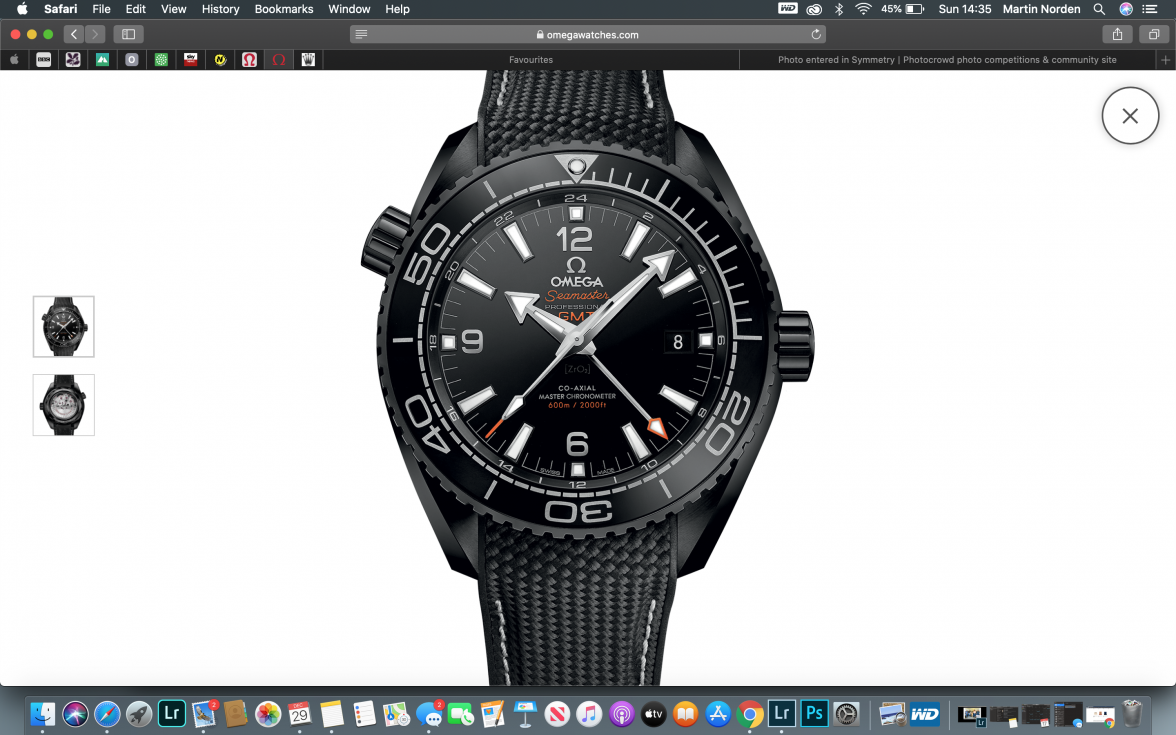Open Siri from the menu bar
This screenshot has width=1176, height=735.
point(1126,9)
